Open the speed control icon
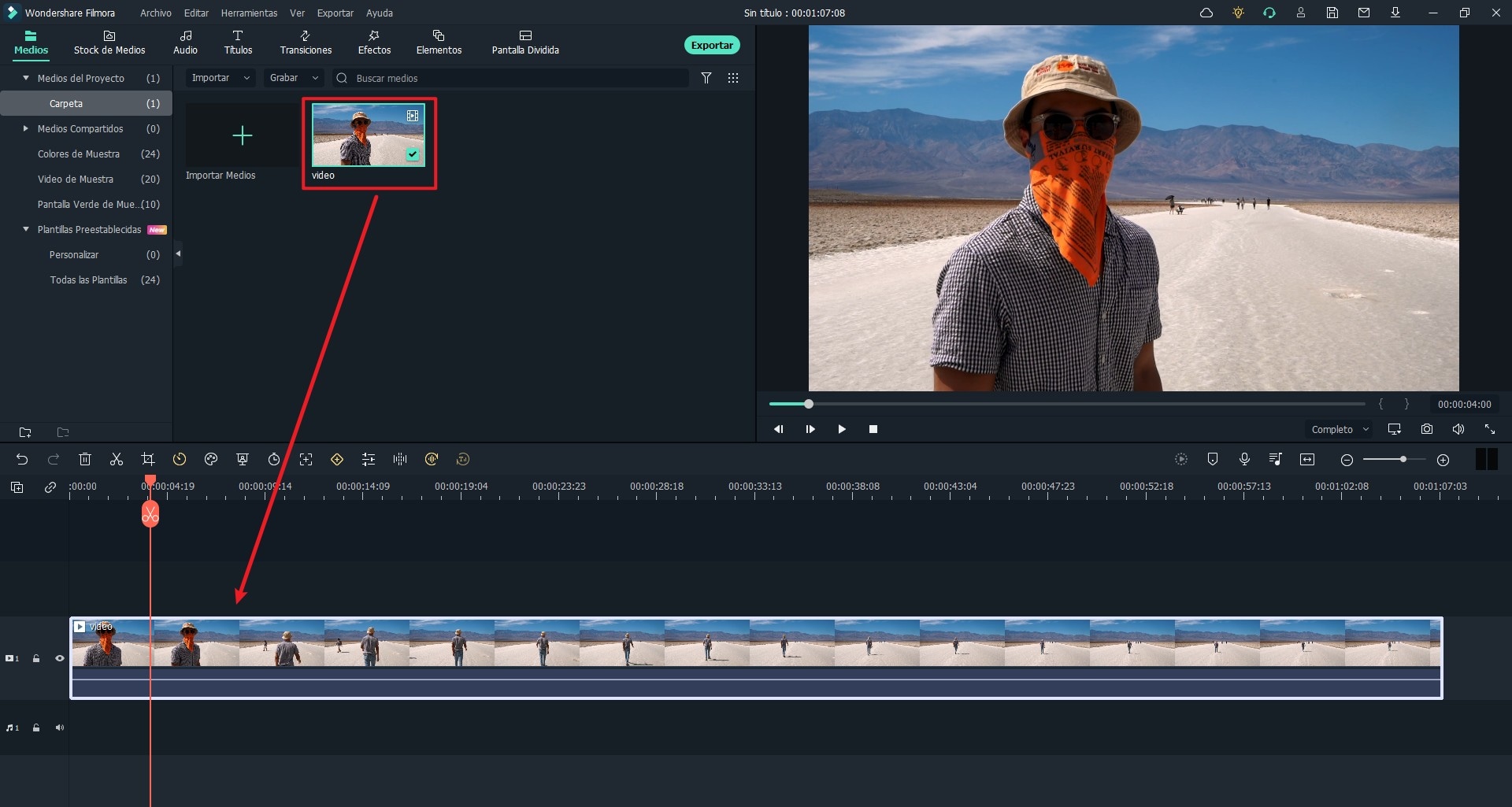 point(180,459)
